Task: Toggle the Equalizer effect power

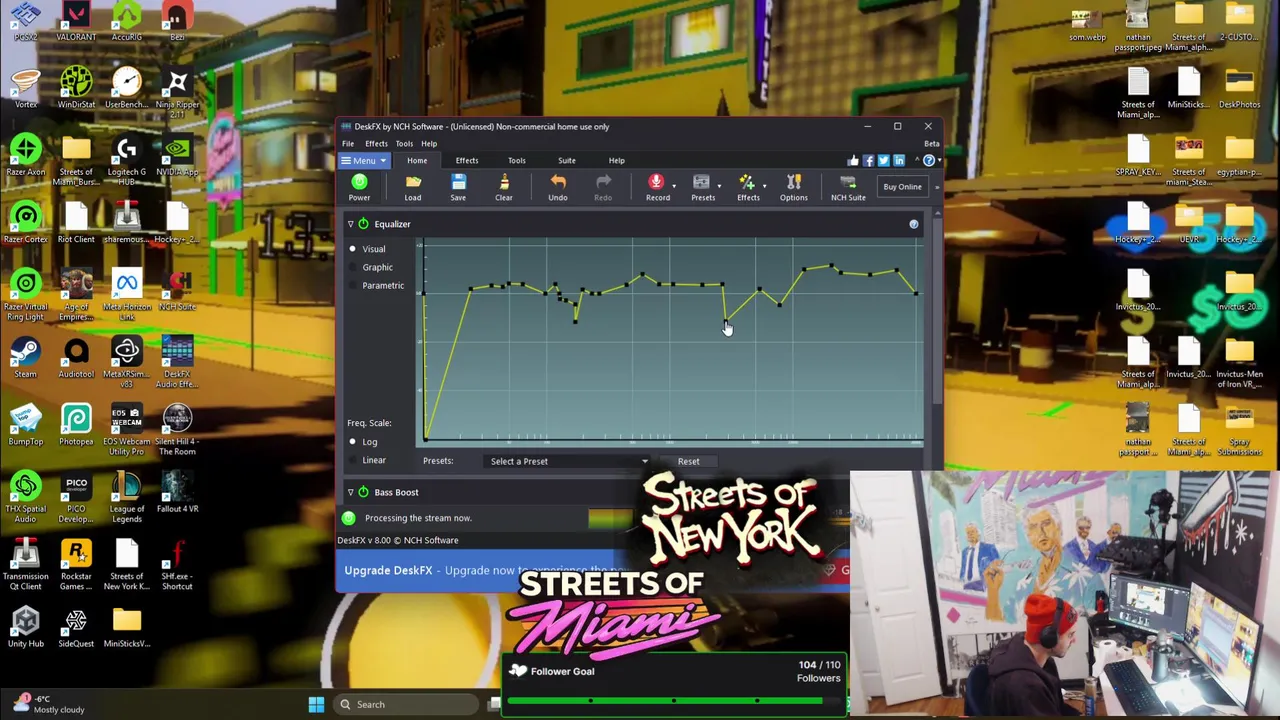Action: [x=363, y=224]
